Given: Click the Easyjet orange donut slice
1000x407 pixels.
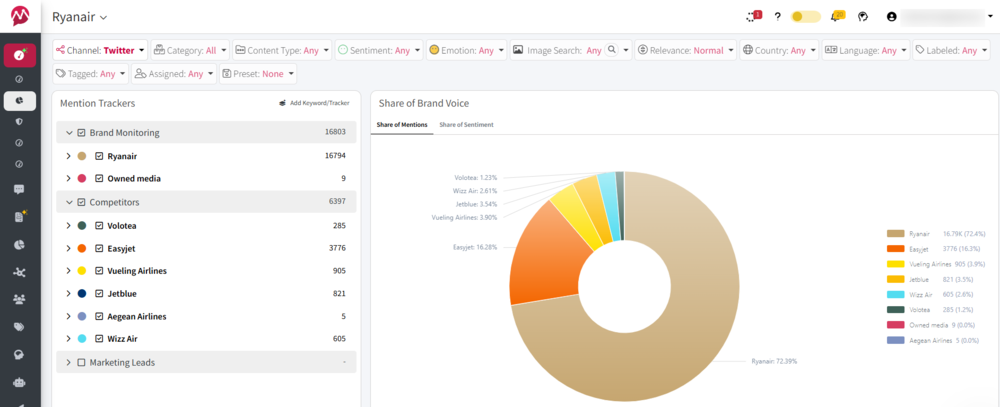Looking at the screenshot, I should [x=547, y=255].
